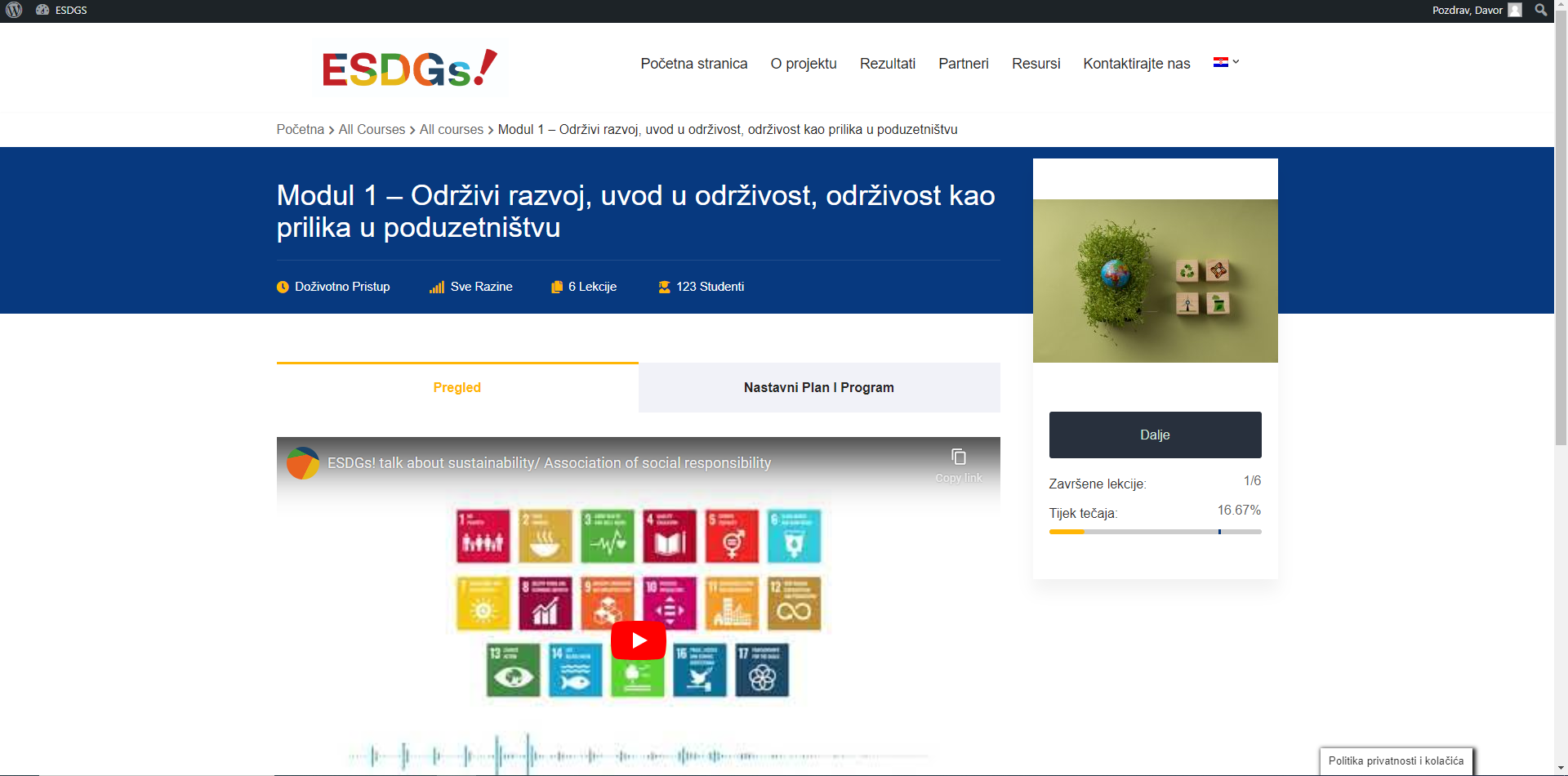Switch to Nastavni Plan I Program tab
The width and height of the screenshot is (1568, 776).
818,388
